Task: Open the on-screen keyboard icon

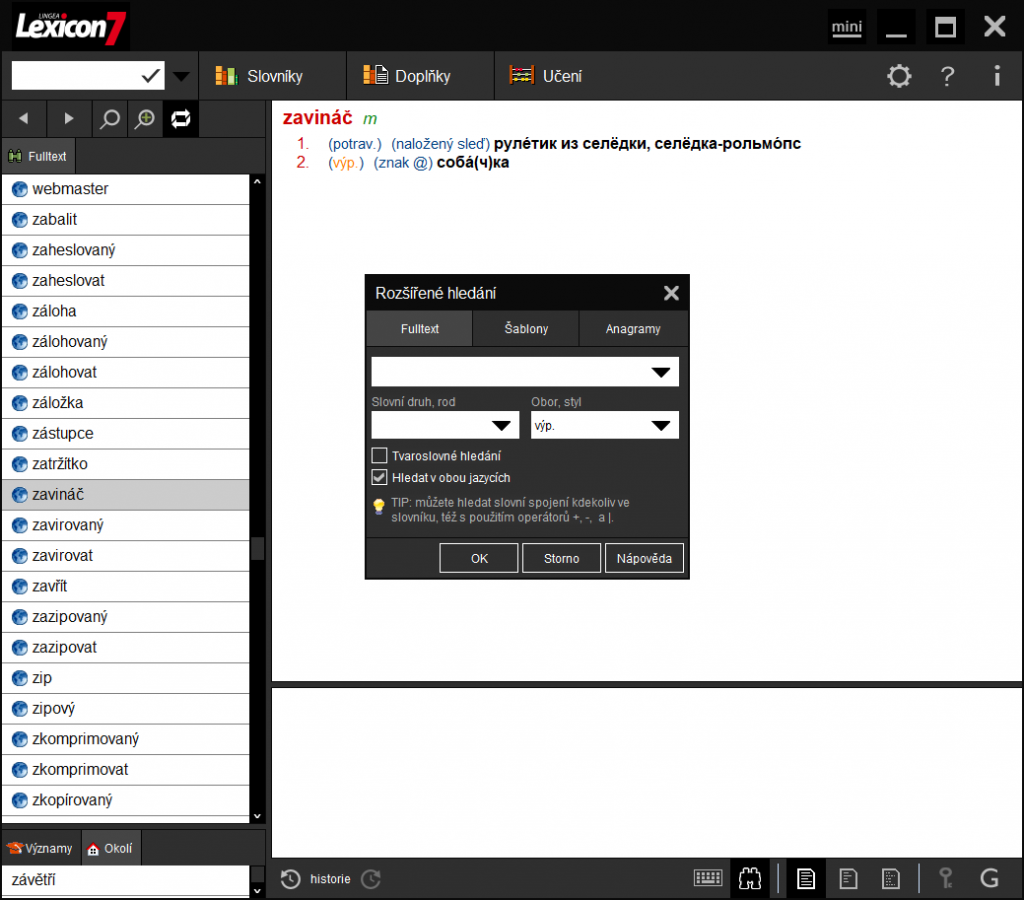Action: [x=708, y=877]
